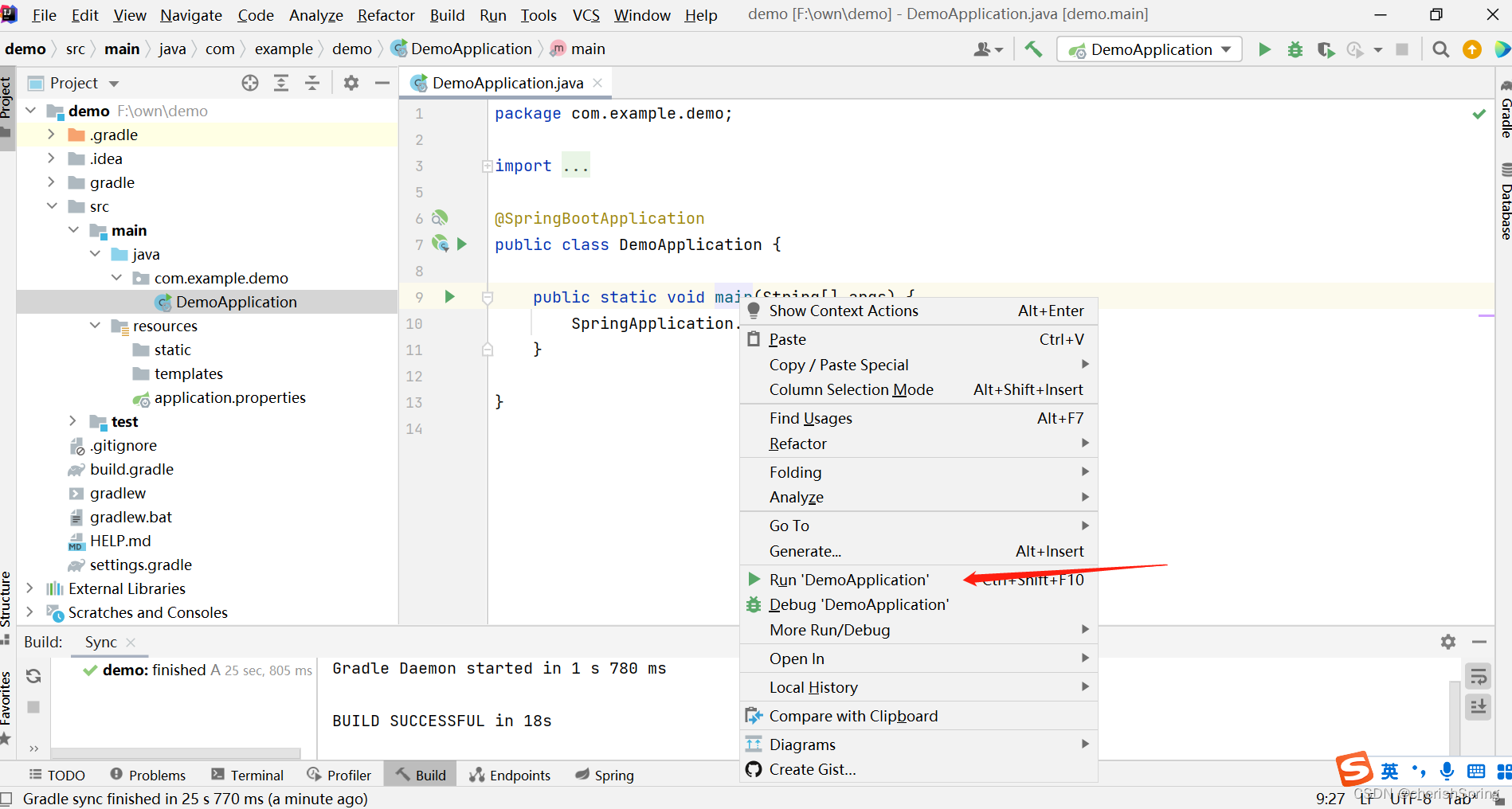Open the Terminal tool window
The width and height of the screenshot is (1512, 809).
point(248,775)
